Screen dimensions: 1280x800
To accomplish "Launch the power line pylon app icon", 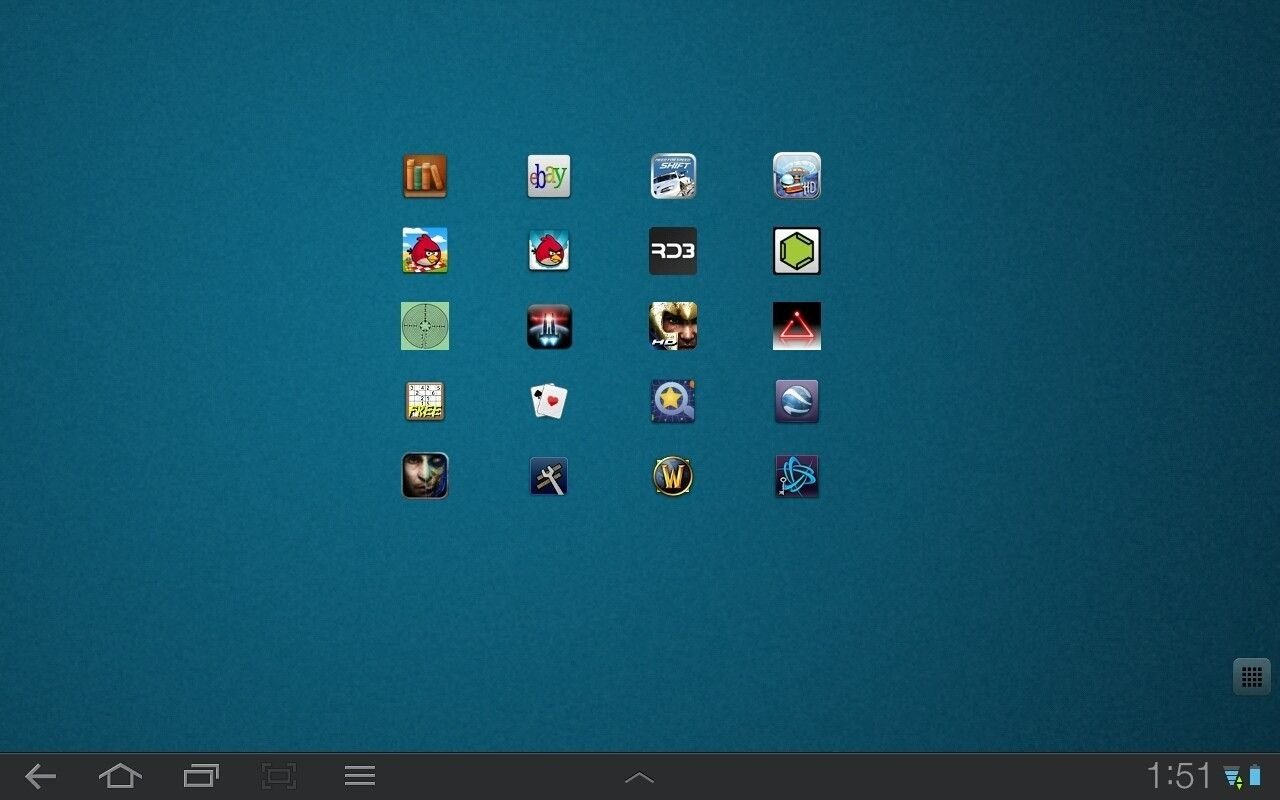I will click(549, 476).
